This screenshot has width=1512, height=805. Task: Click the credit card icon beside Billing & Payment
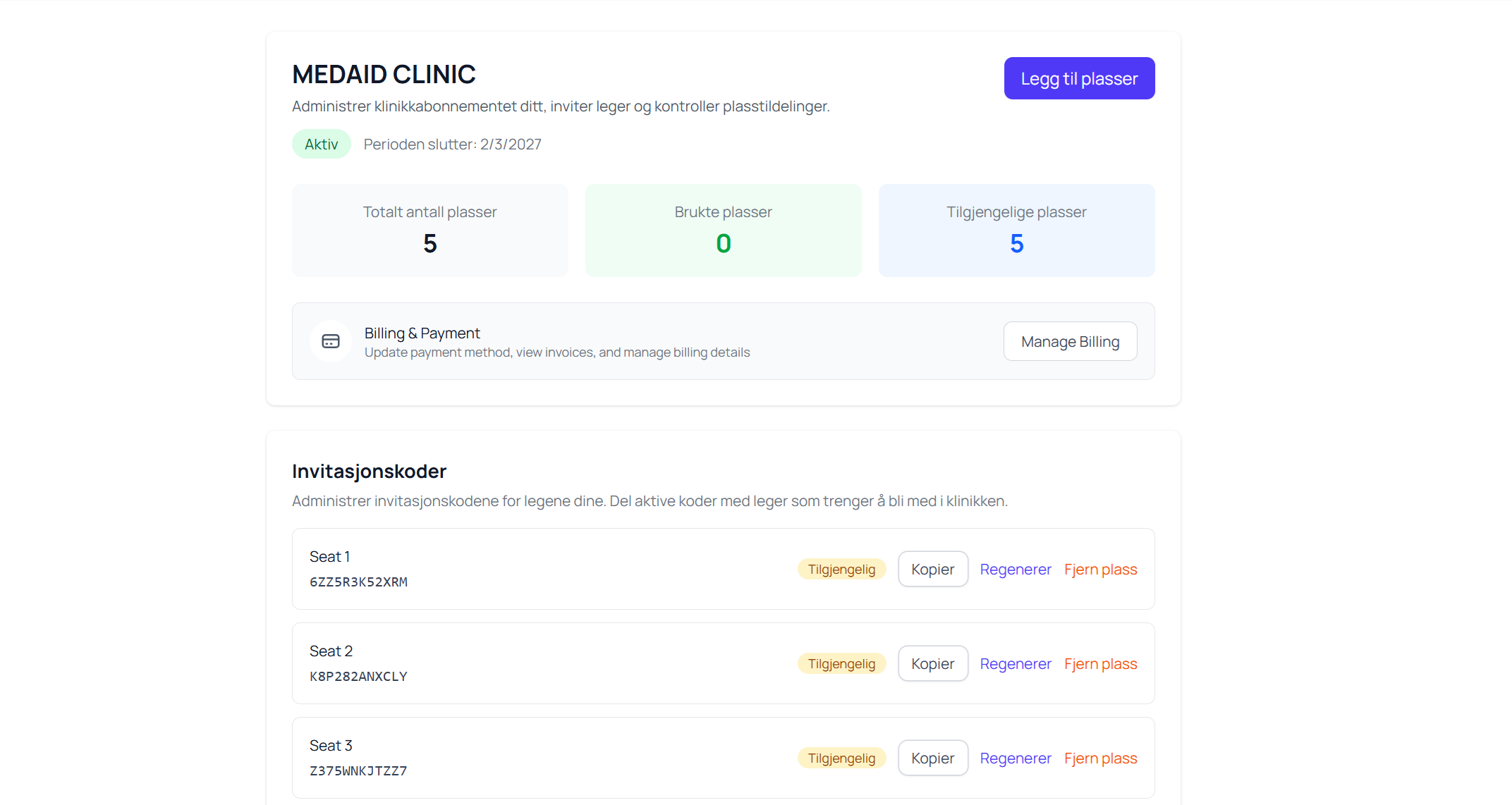pyautogui.click(x=330, y=340)
